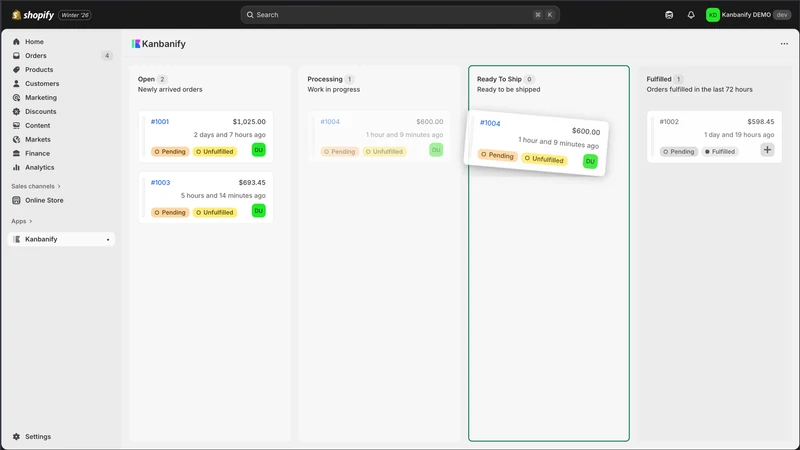The image size is (800, 450).
Task: Click the Fulfilled column header
Action: (659, 79)
